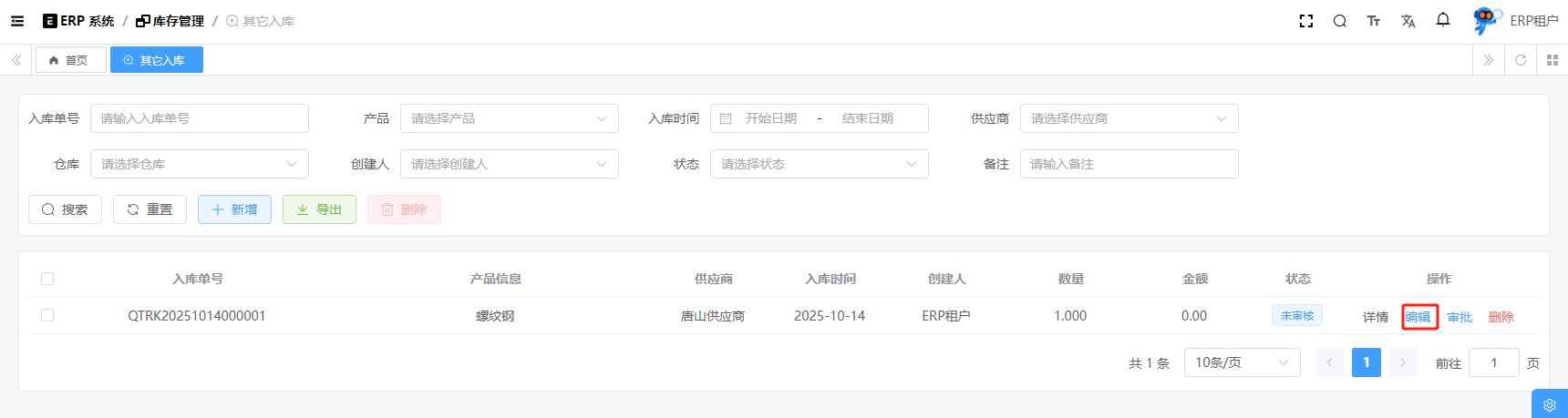Open the 10条/页 page size dropdown
Image resolution: width=1568 pixels, height=418 pixels.
pyautogui.click(x=1242, y=362)
